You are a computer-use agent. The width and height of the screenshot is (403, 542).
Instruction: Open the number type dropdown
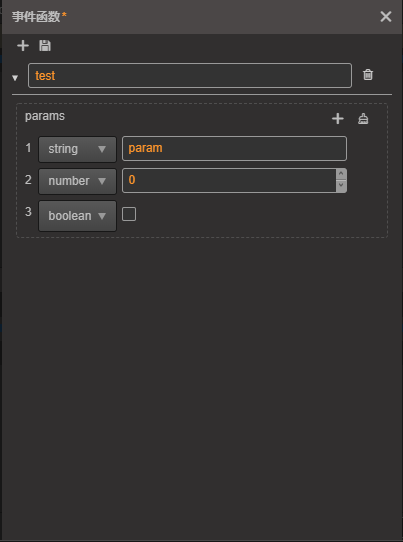tap(77, 181)
